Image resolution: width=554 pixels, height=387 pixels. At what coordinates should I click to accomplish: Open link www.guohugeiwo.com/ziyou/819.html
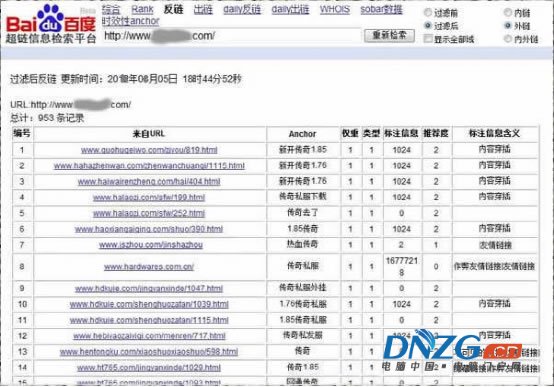click(x=149, y=150)
